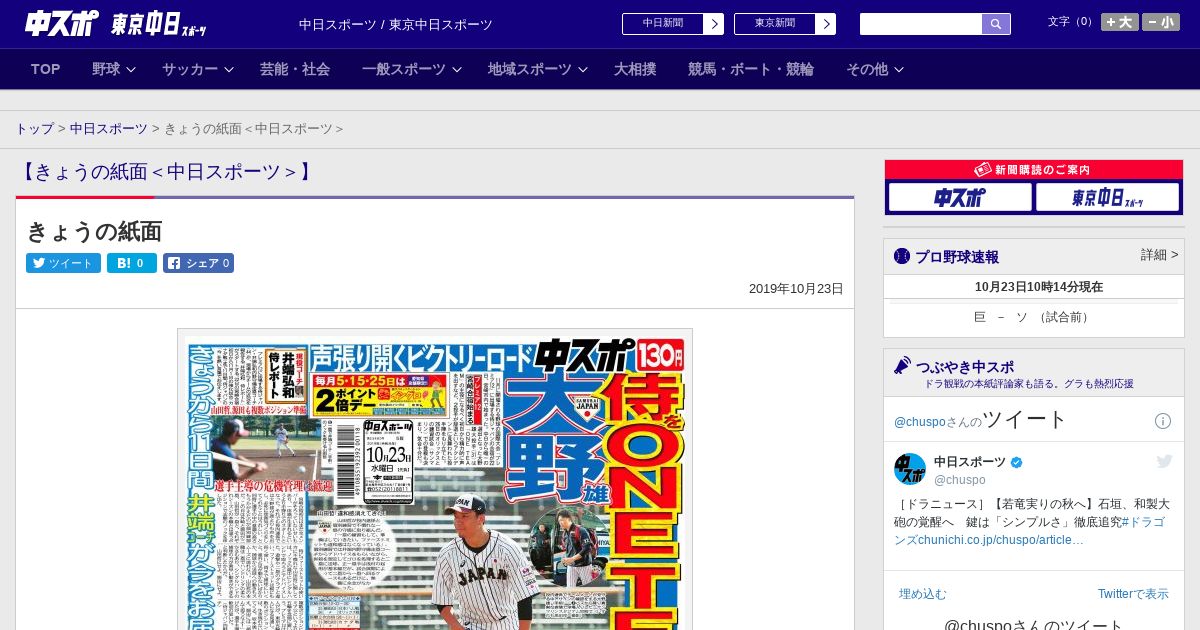Click @chuspoさんの link in tweets header
This screenshot has width=1200, height=630.
pos(938,422)
